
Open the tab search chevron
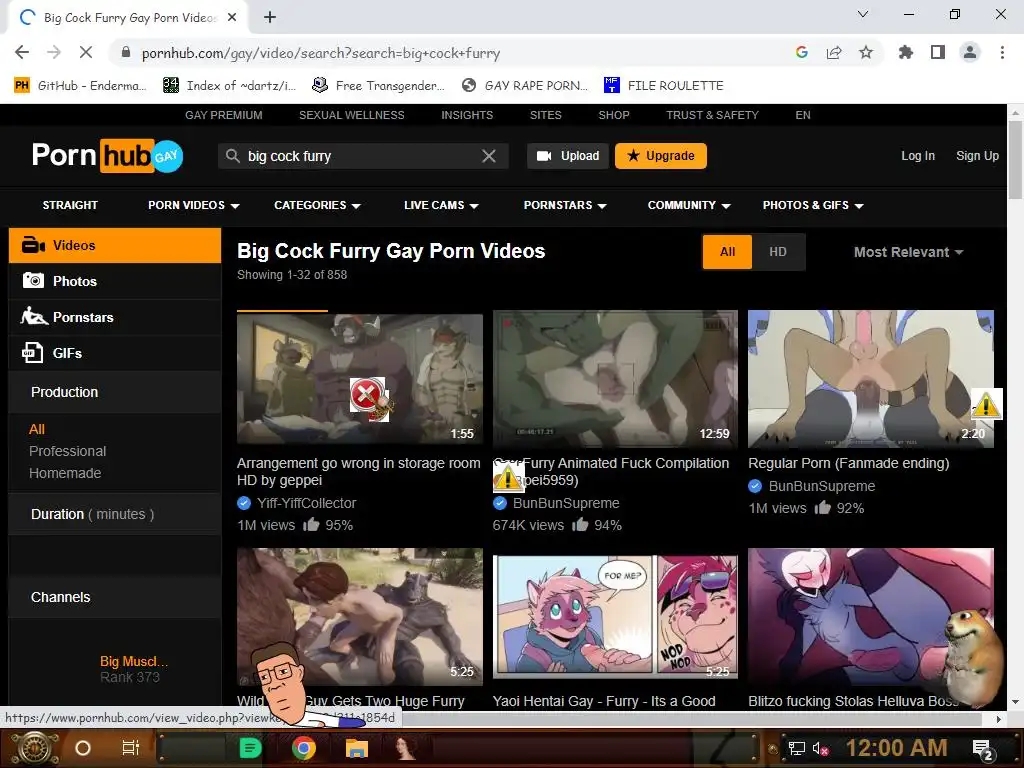pyautogui.click(x=863, y=14)
